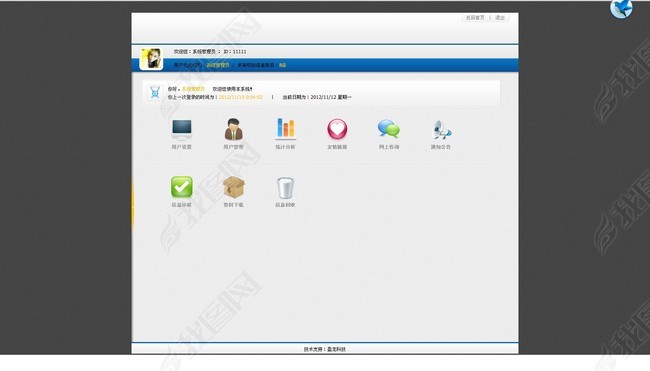Click the label under the heart icon
The image size is (650, 371).
coord(337,147)
